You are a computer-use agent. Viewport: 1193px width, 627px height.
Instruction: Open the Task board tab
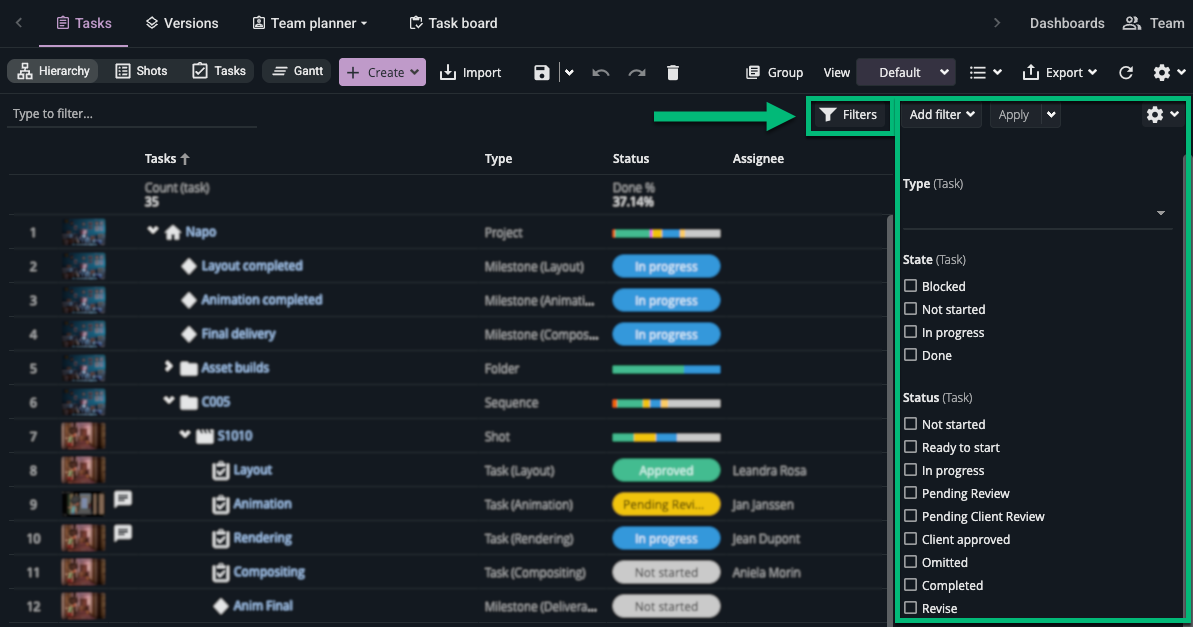(453, 23)
